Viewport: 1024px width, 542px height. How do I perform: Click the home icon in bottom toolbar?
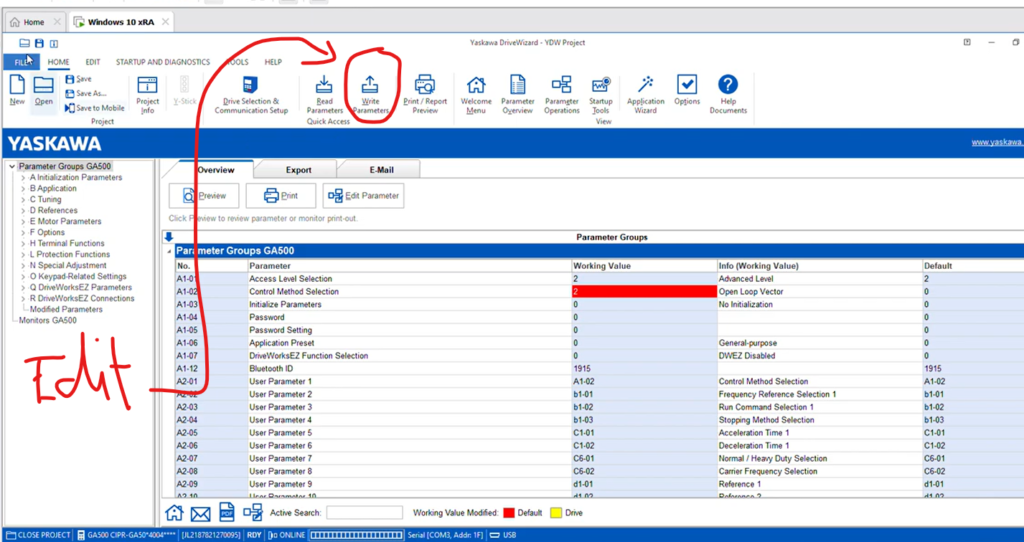174,513
